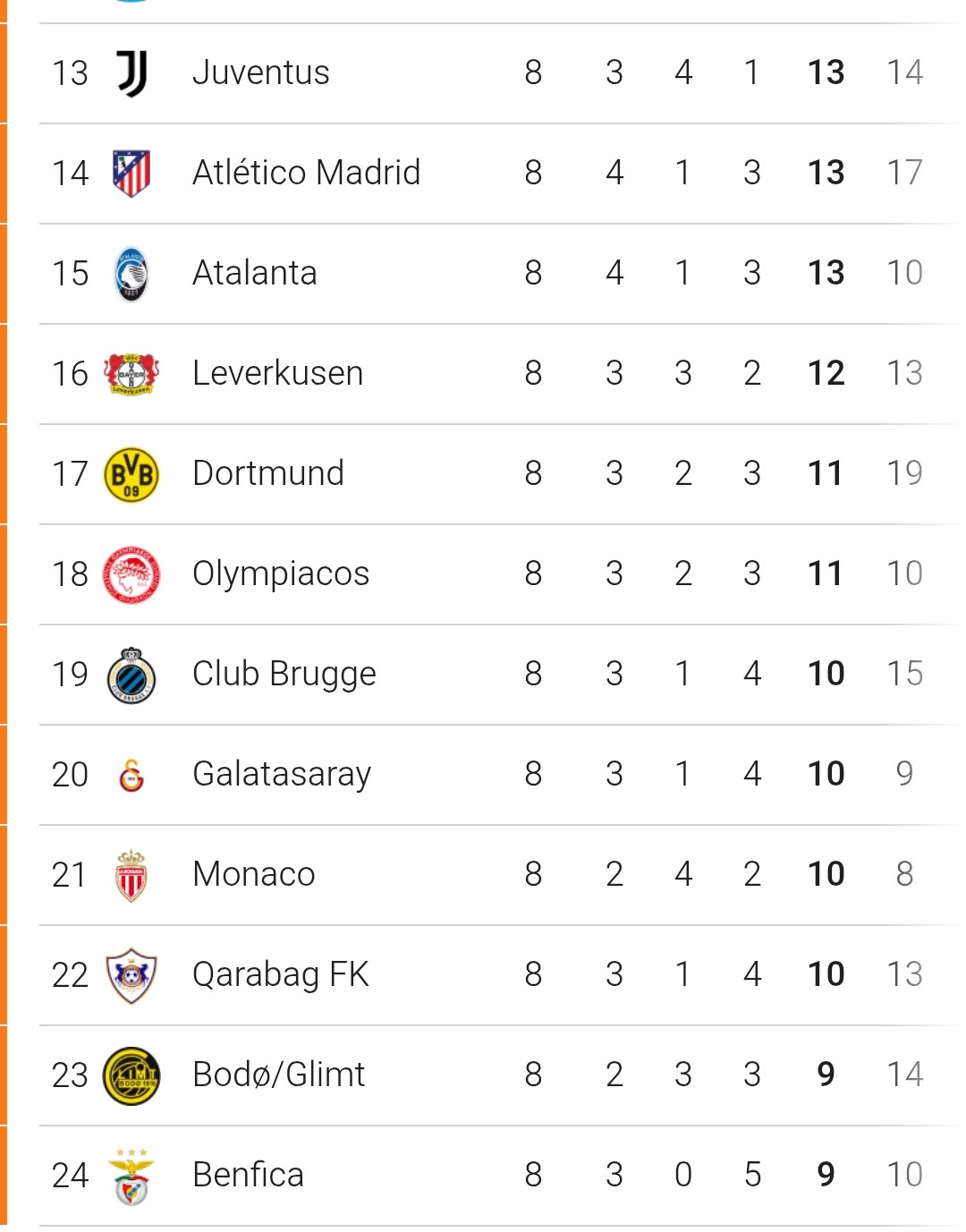This screenshot has height=1232, width=966.
Task: Click Monaco's points total 10
Action: (x=826, y=874)
